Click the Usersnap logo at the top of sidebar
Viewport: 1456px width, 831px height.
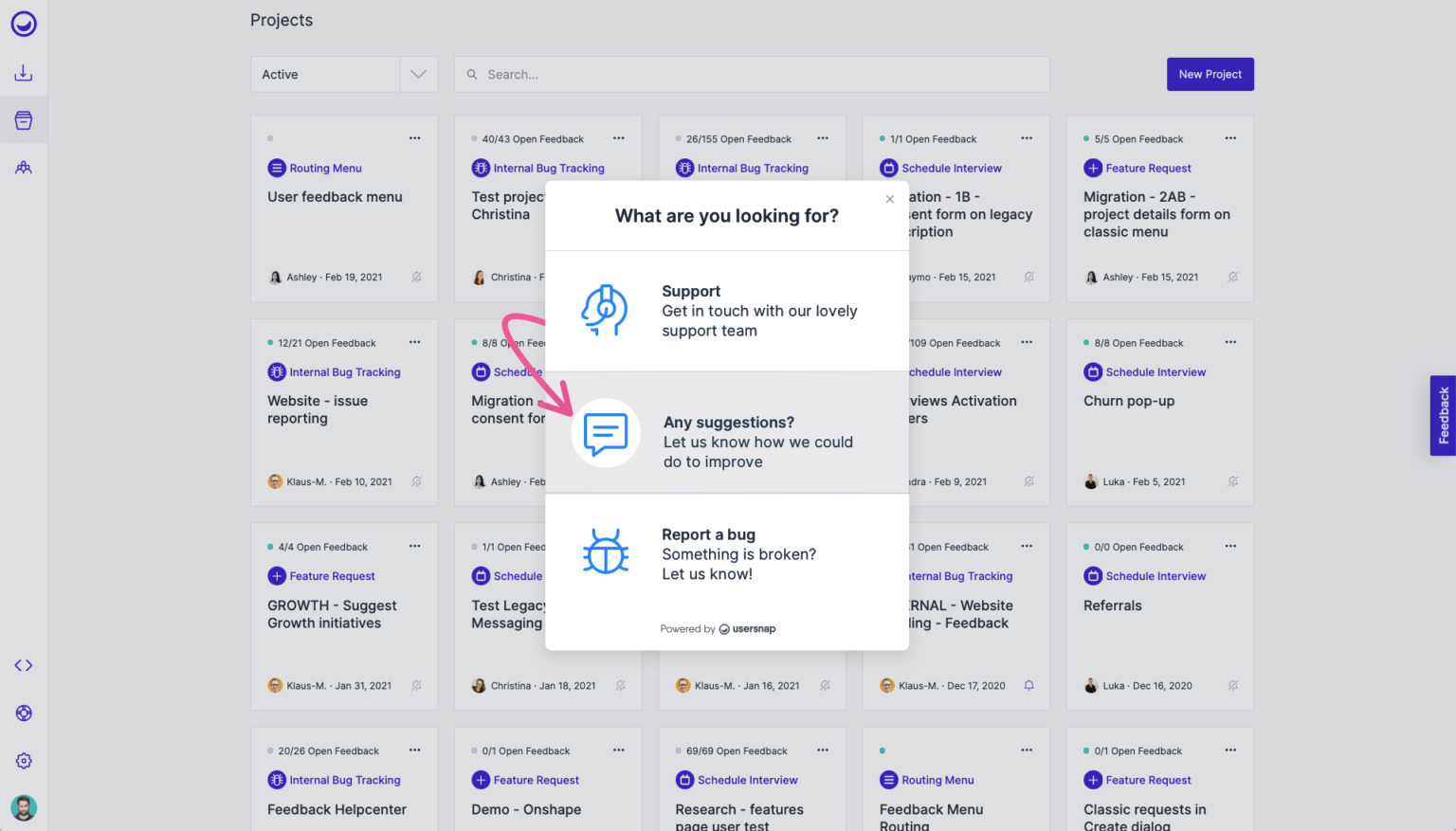pos(24,24)
